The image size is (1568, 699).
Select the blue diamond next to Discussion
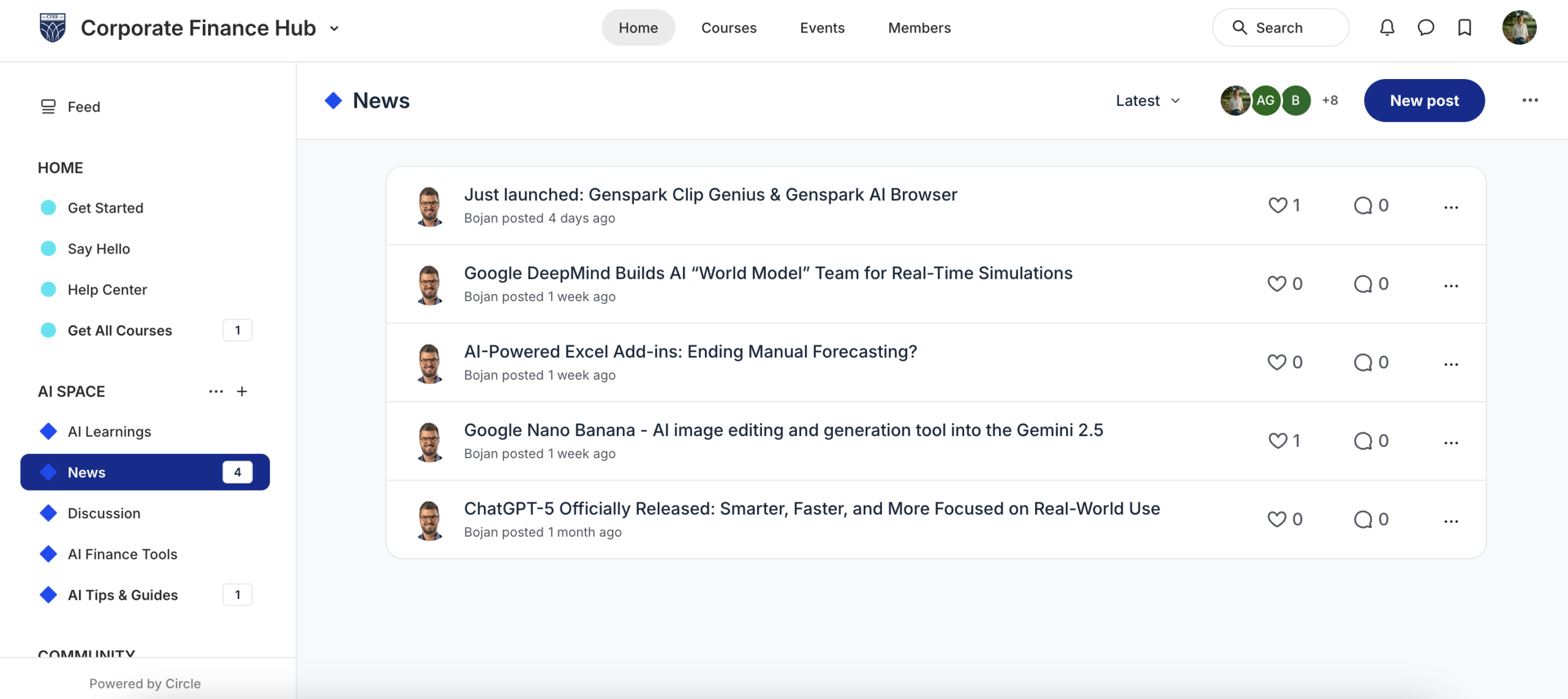tap(48, 513)
